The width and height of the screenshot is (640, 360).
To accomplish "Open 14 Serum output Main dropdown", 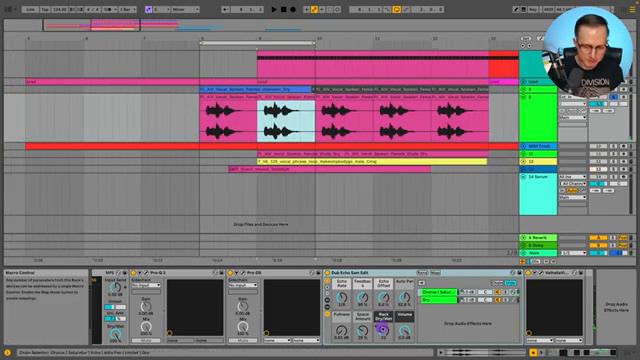I will (573, 198).
